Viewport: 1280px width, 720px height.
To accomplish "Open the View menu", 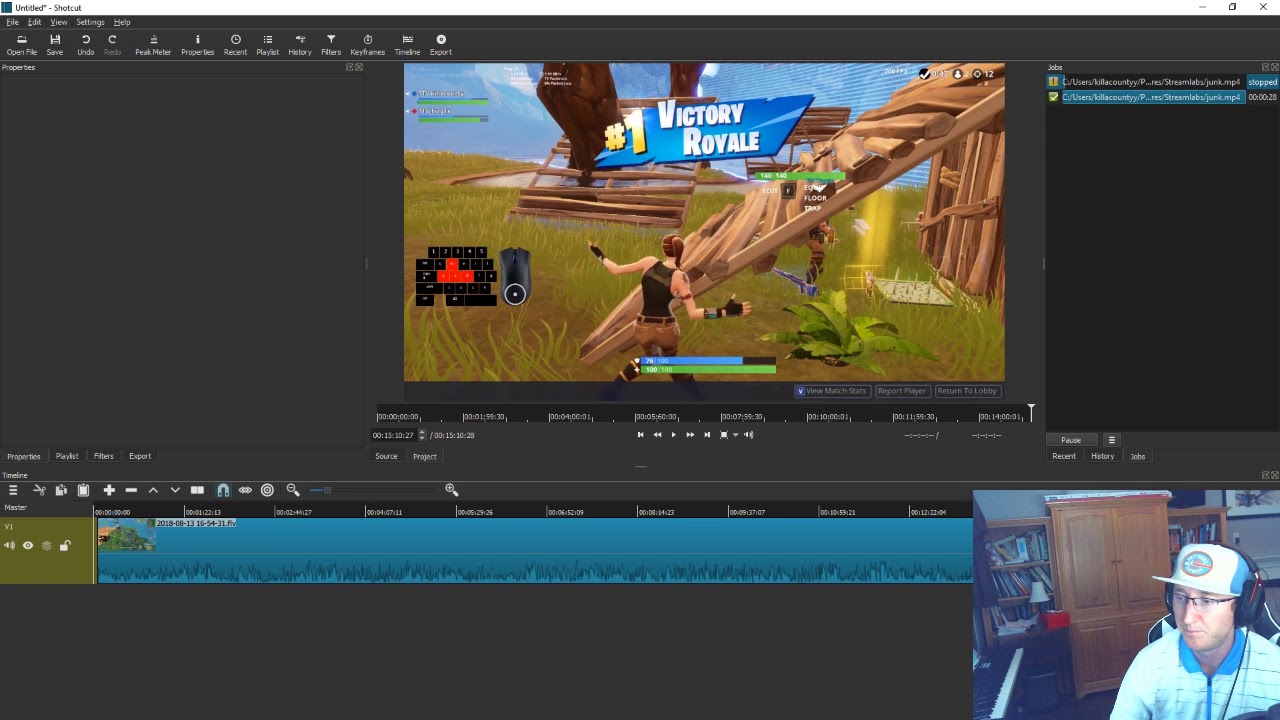I will [x=59, y=22].
